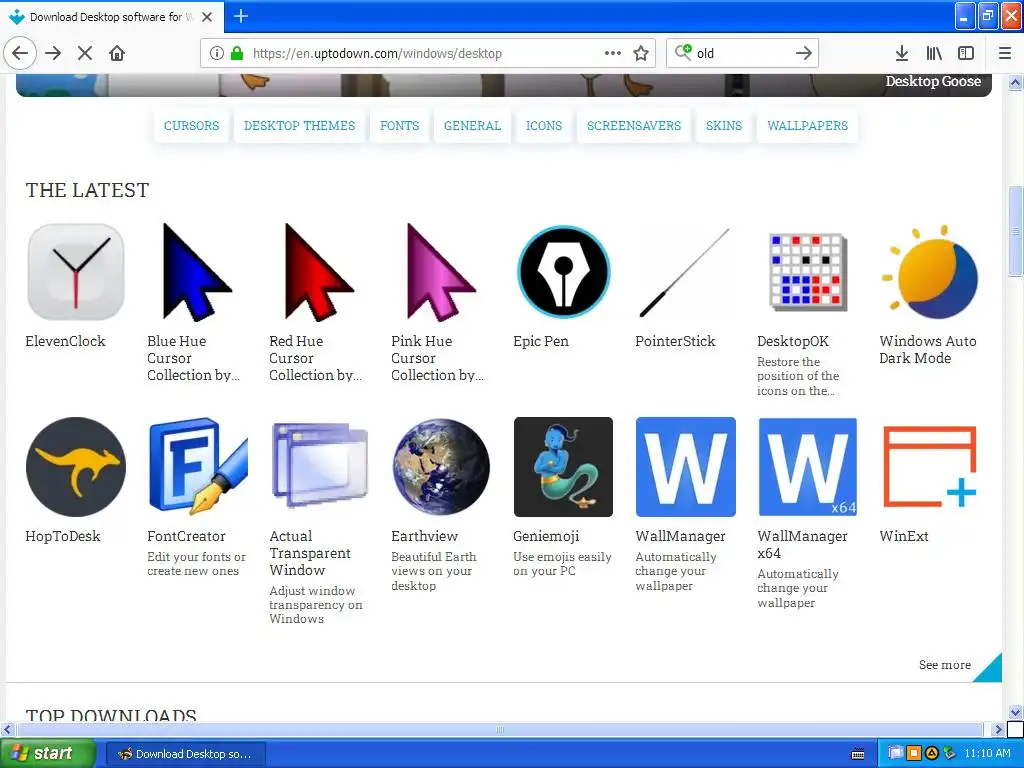Open the WallManager x64 icon
This screenshot has width=1024, height=768.
[x=807, y=467]
